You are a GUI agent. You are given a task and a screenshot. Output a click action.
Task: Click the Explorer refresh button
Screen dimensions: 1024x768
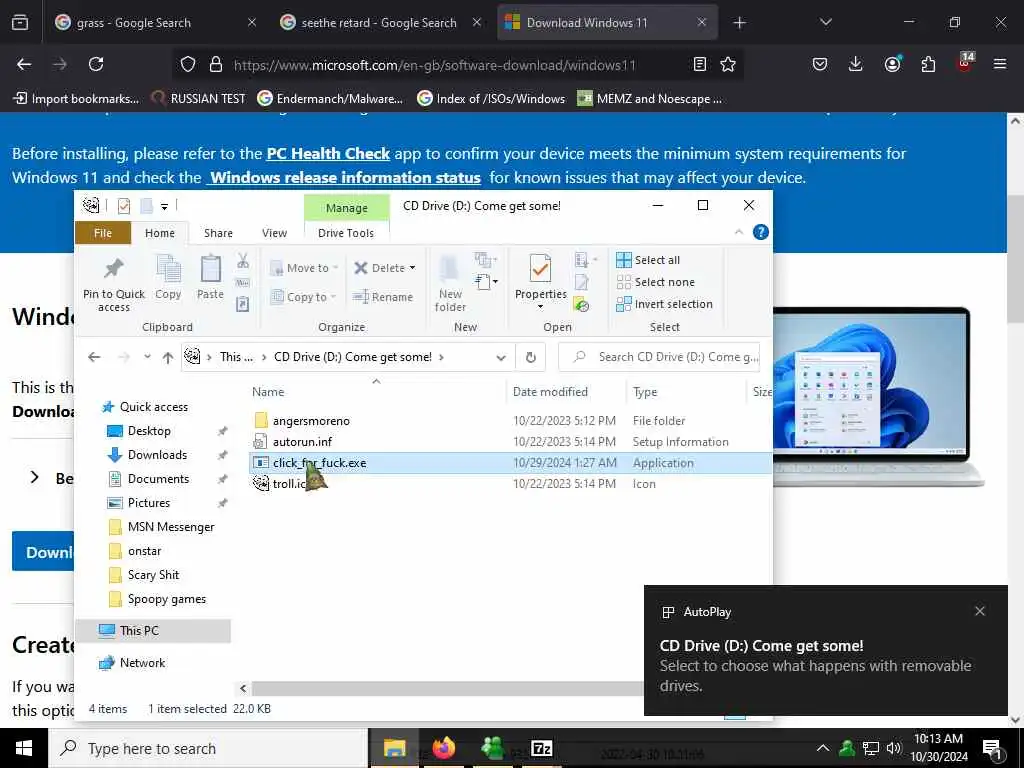click(x=531, y=357)
